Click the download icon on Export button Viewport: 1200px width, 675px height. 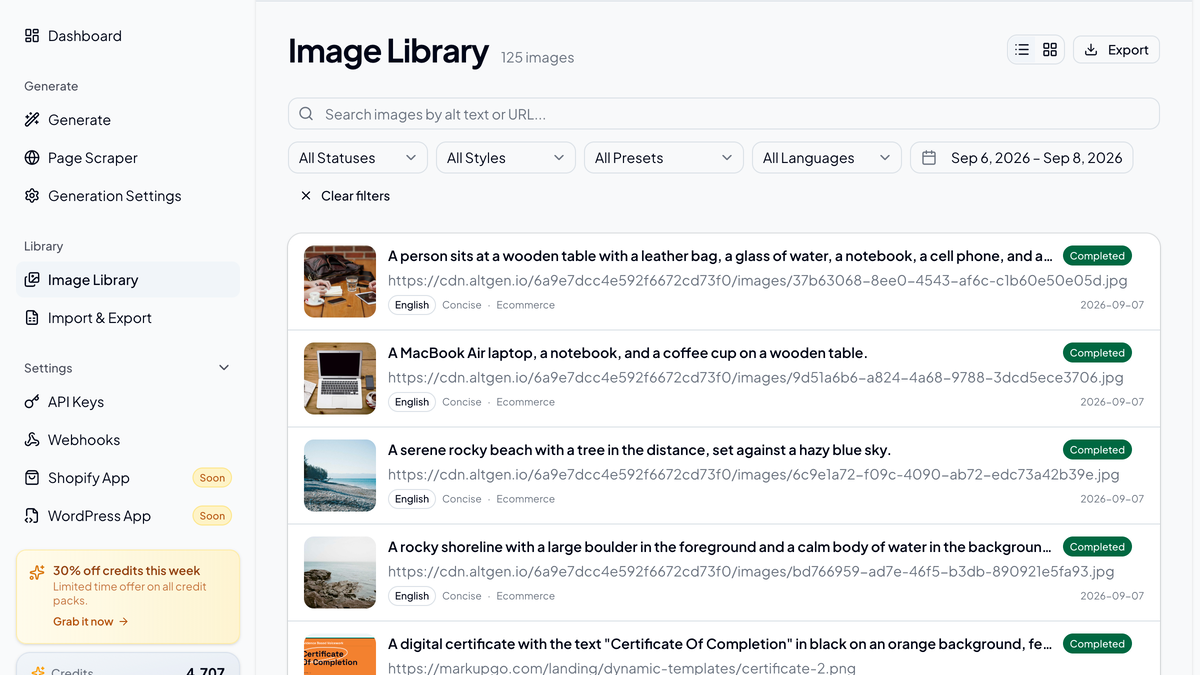pyautogui.click(x=1091, y=50)
